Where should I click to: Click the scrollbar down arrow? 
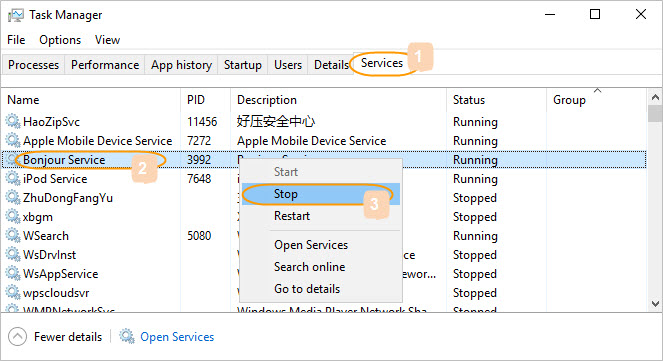655,304
